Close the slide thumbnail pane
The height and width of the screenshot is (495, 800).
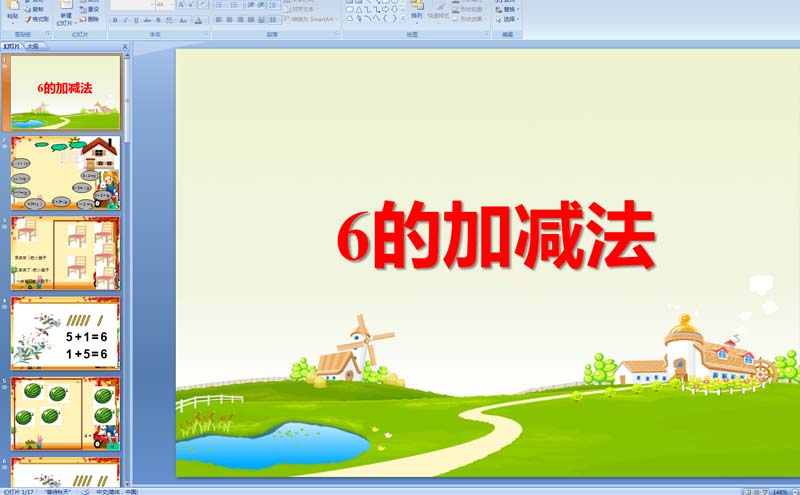125,46
